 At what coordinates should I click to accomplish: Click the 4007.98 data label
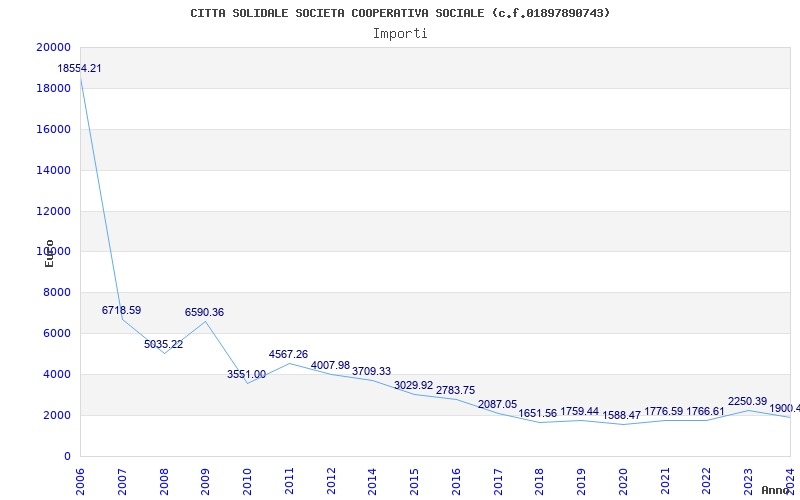[x=330, y=365]
